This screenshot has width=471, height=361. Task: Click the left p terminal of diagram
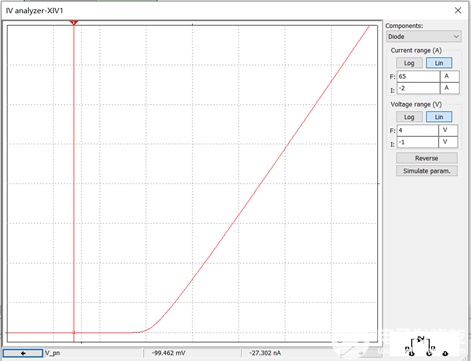(411, 353)
